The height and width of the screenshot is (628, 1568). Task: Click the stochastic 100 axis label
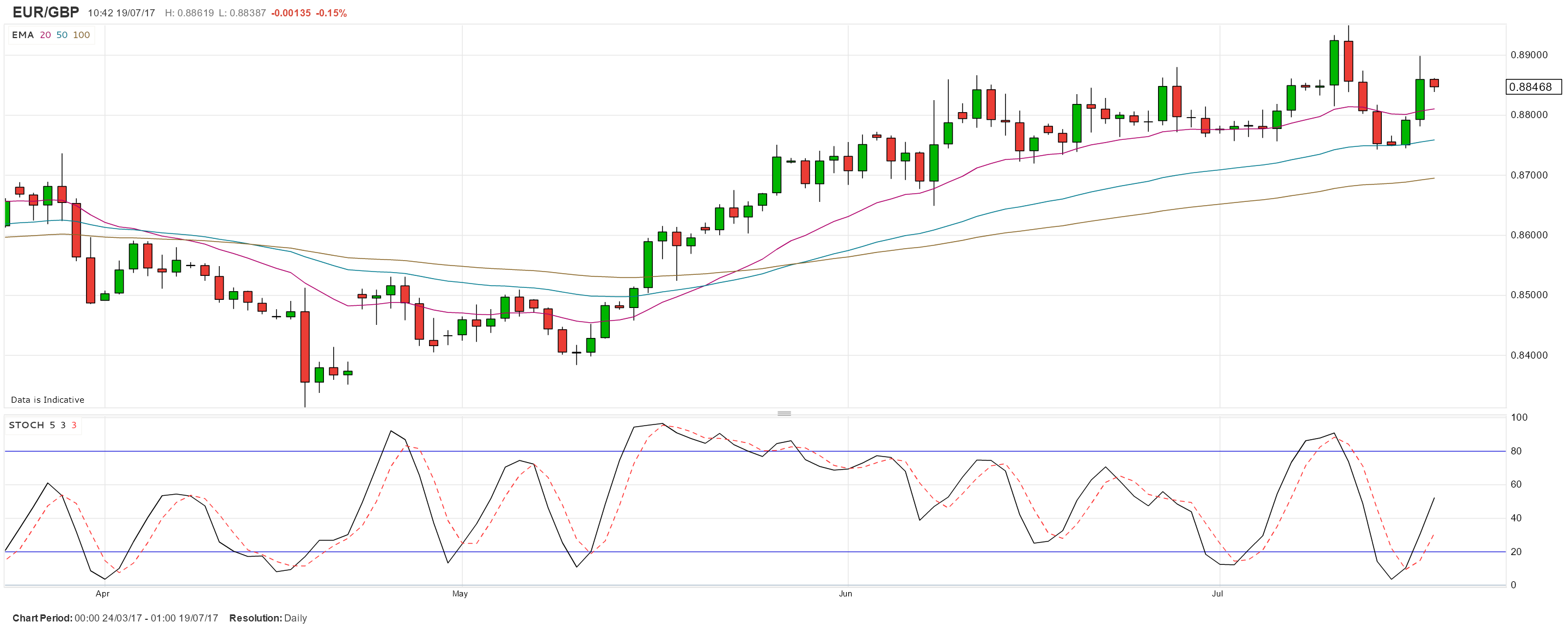1520,417
